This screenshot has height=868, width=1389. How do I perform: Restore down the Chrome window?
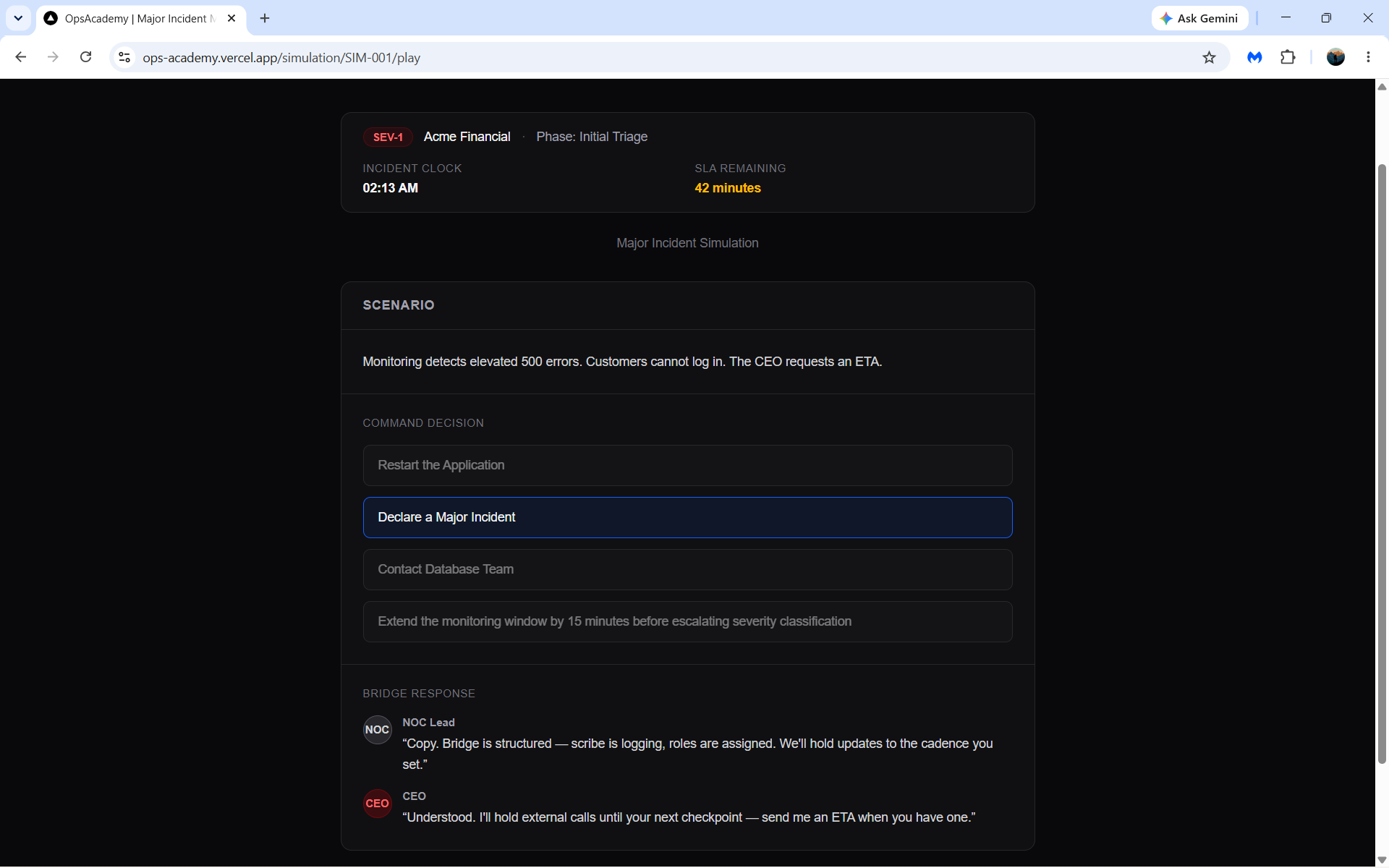click(1326, 18)
